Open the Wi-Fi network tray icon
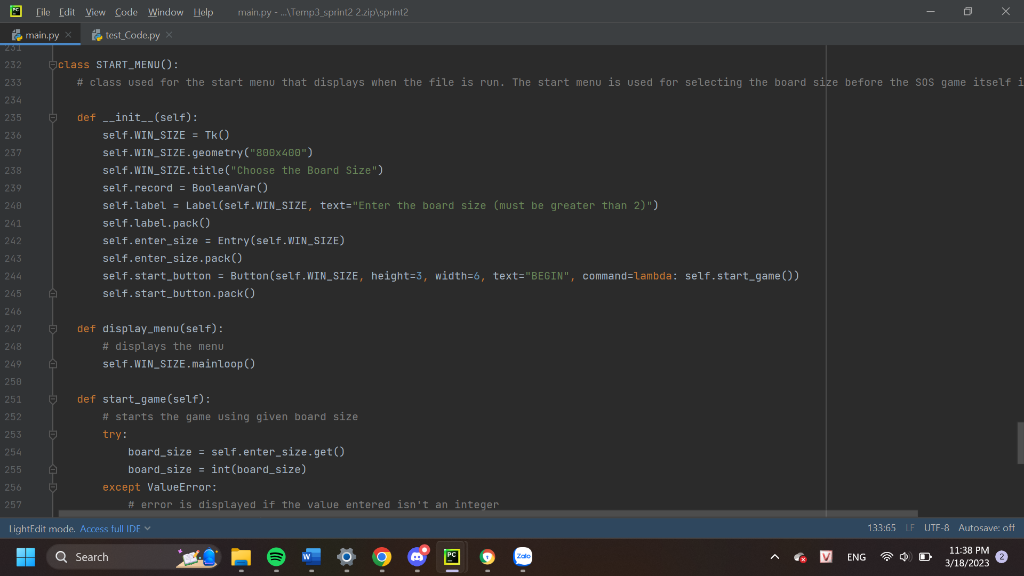Viewport: 1024px width, 576px height. (x=886, y=557)
